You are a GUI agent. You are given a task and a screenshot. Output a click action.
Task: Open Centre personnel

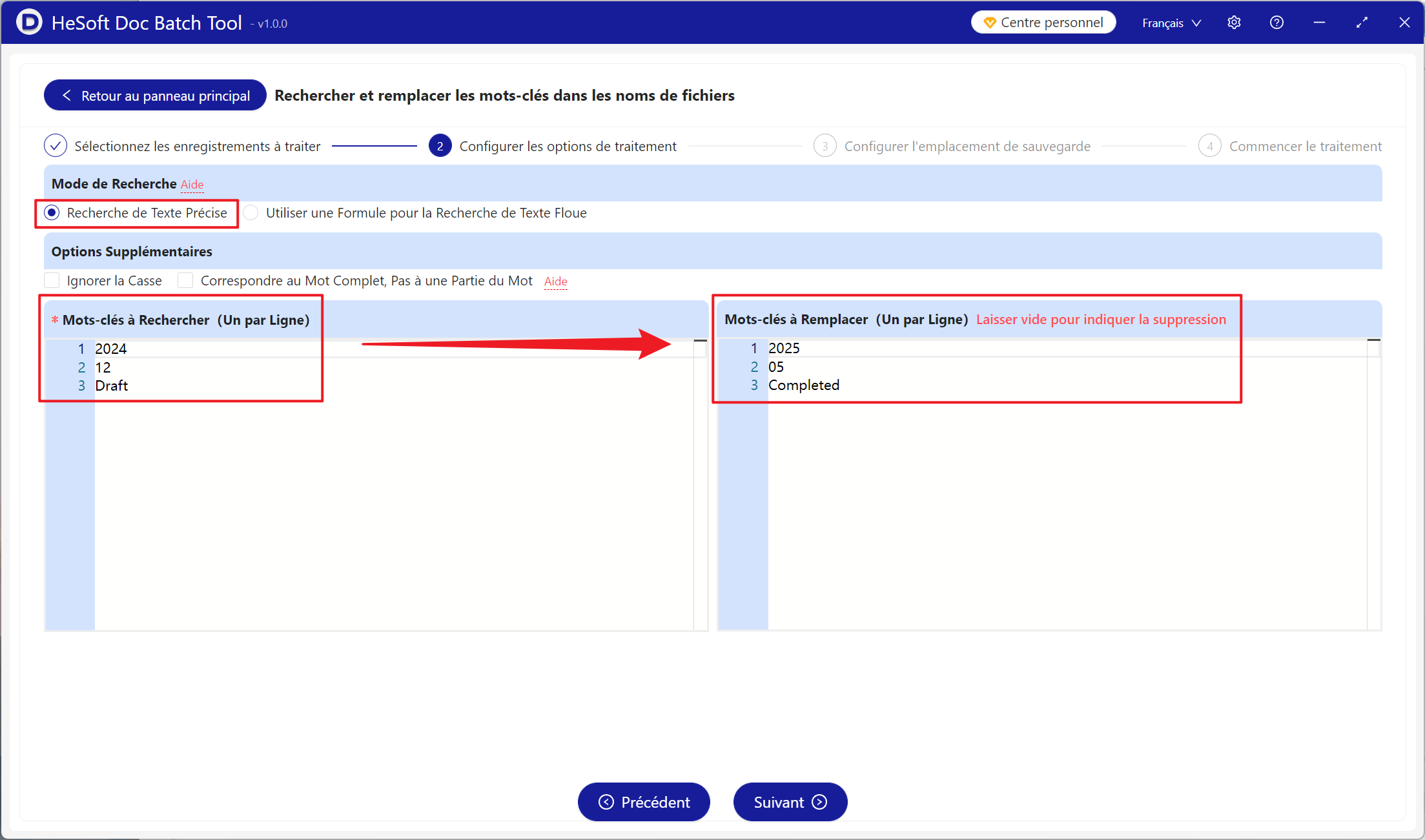click(1043, 23)
